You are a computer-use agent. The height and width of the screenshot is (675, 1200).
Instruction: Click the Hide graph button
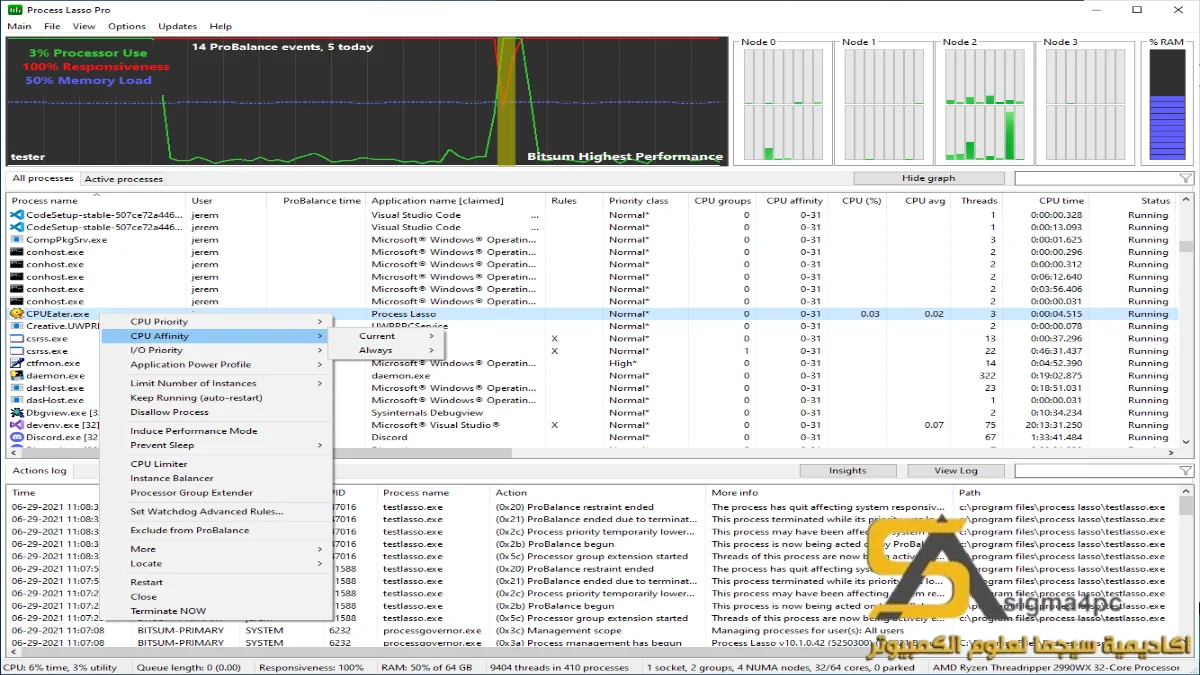pyautogui.click(x=928, y=178)
